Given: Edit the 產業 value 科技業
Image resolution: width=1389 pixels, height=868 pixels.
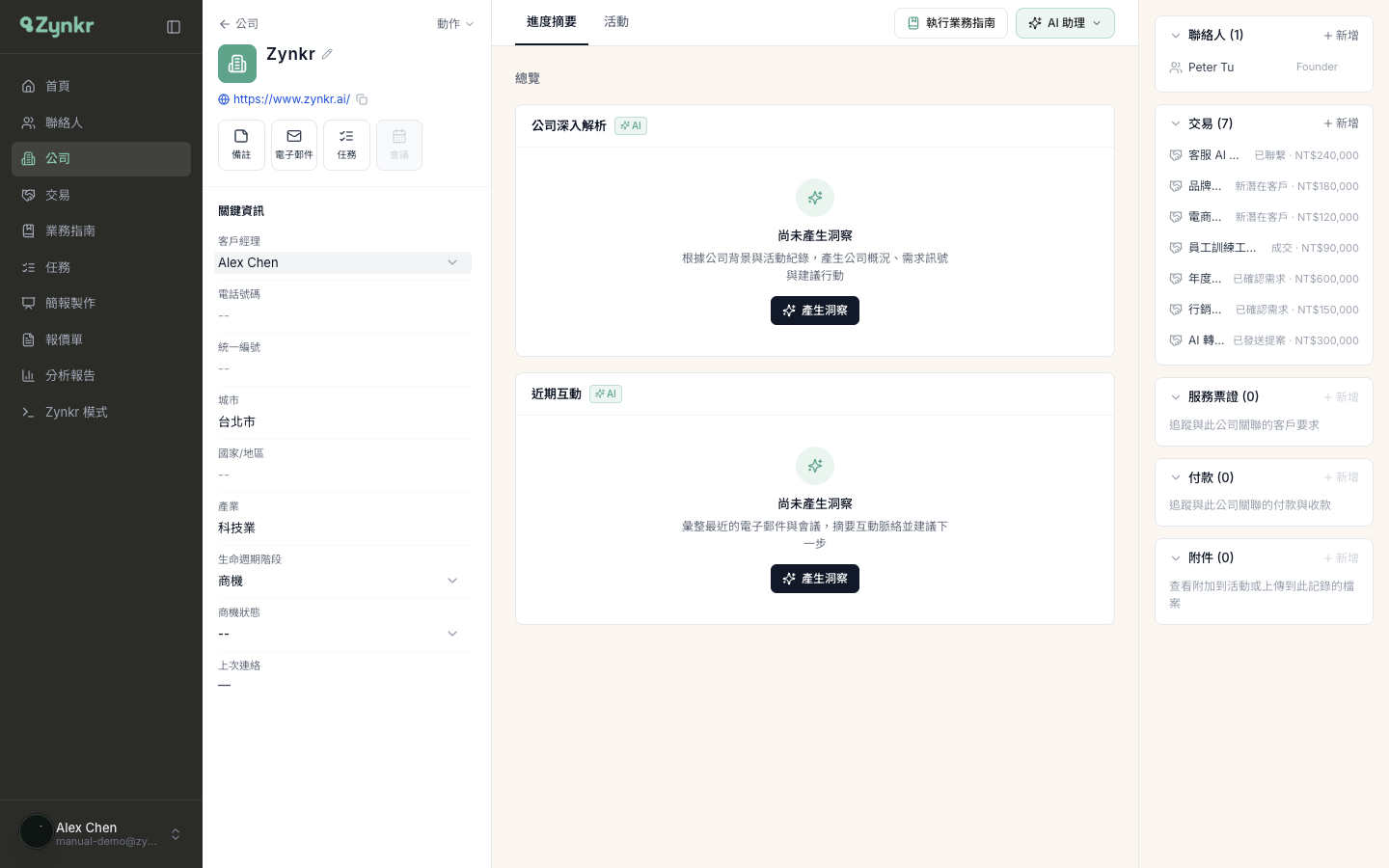Looking at the screenshot, I should tap(342, 528).
